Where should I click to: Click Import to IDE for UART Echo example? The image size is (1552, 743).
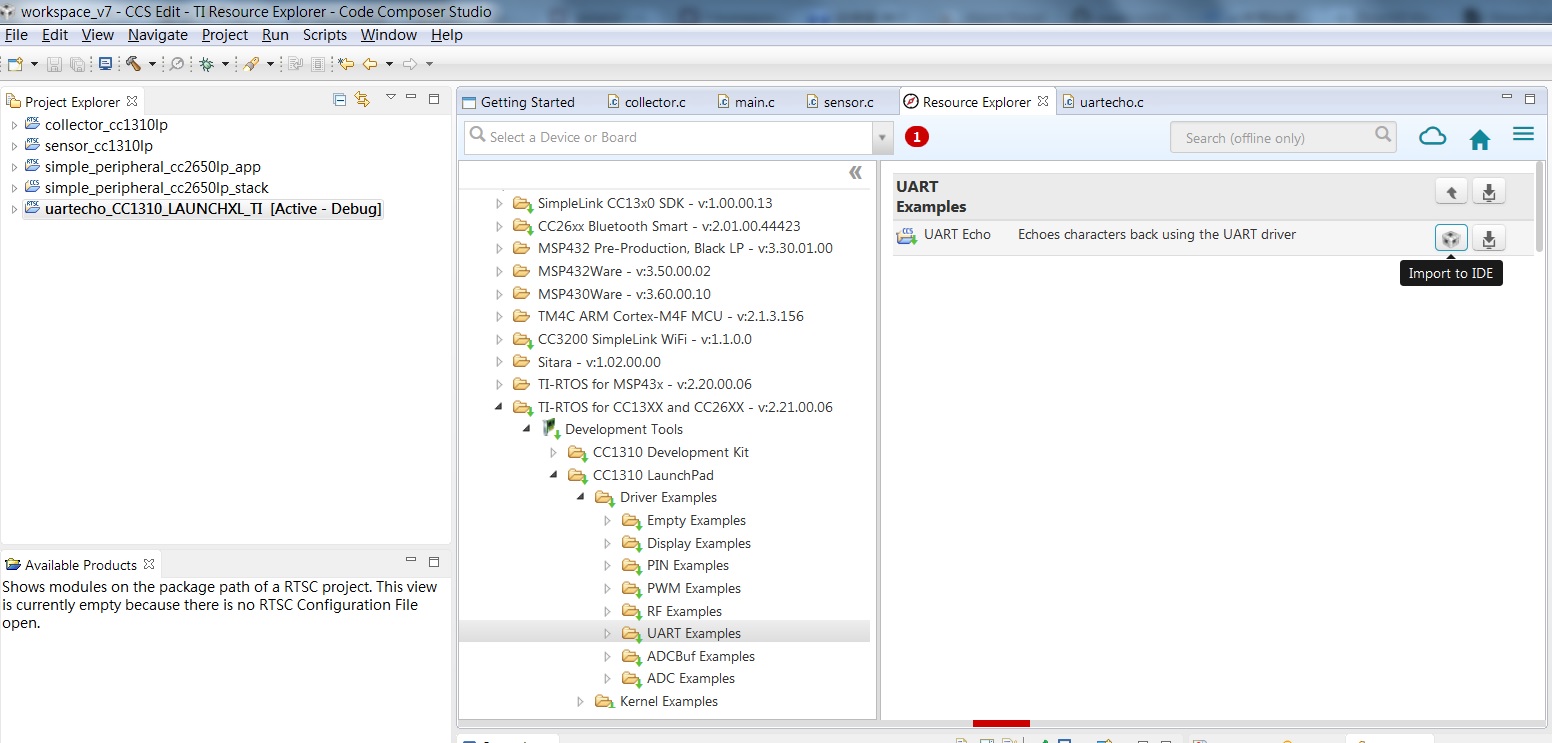[x=1451, y=238]
